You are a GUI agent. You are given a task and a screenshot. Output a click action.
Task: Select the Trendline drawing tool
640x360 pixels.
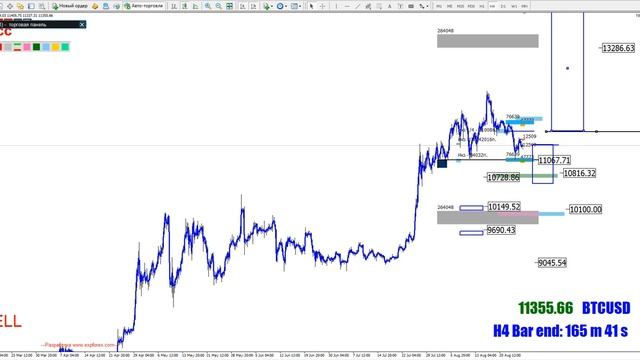358,6
